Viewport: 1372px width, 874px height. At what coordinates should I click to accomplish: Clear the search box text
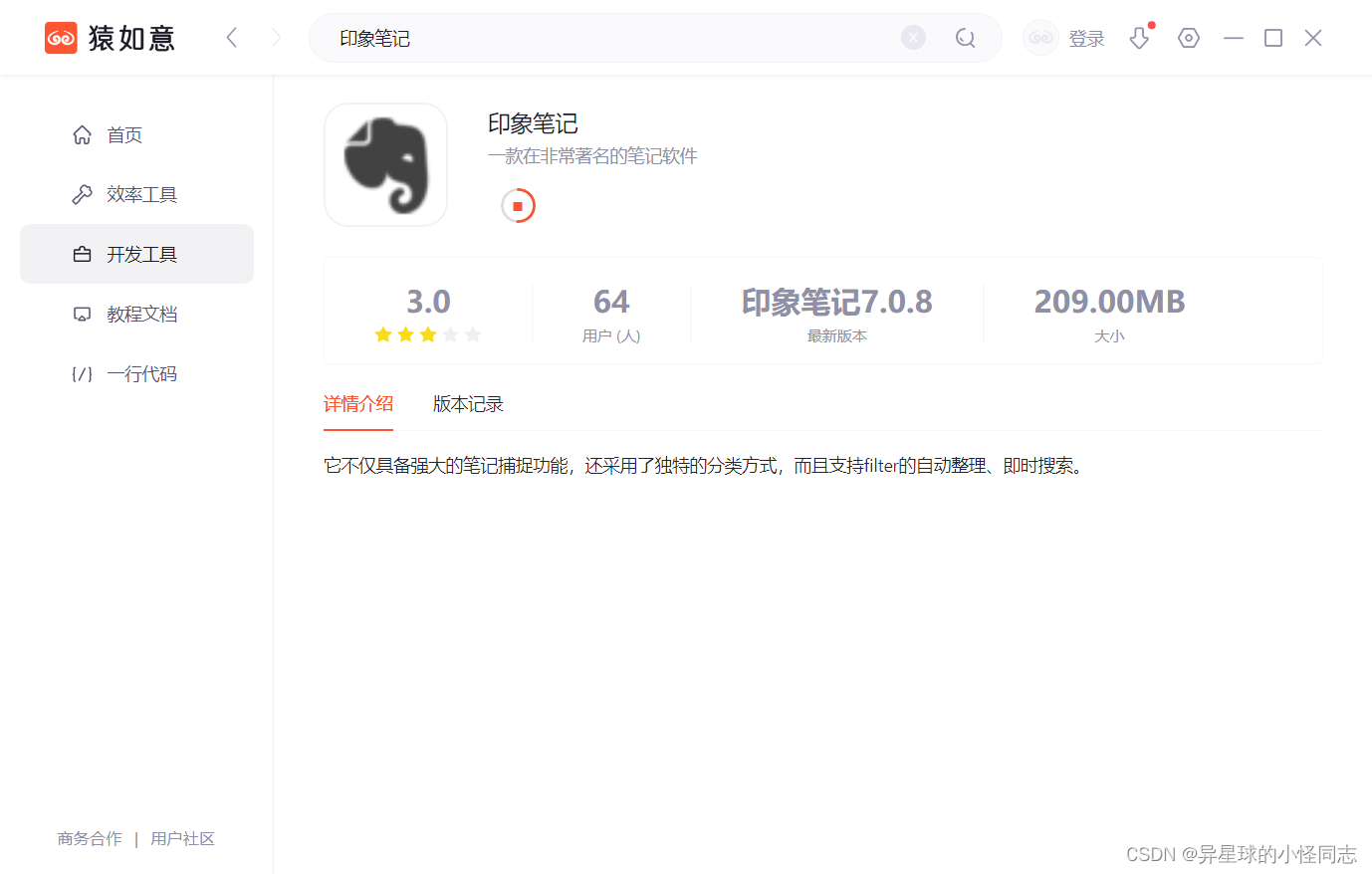pos(913,38)
